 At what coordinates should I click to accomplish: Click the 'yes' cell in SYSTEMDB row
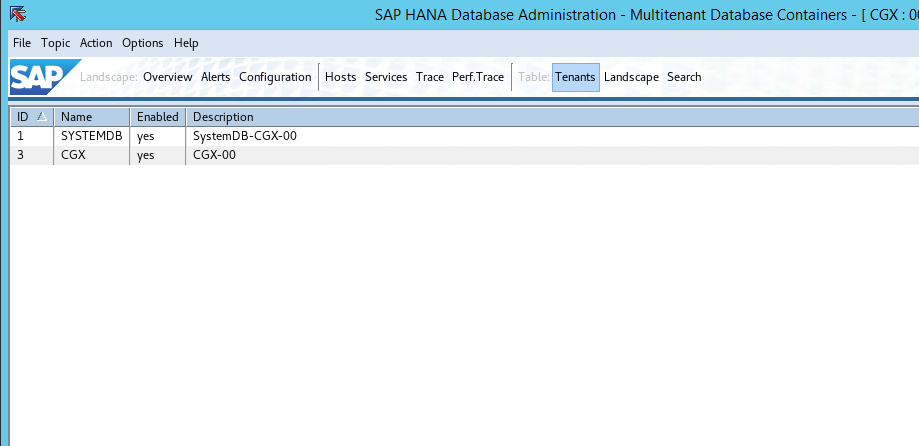tap(158, 136)
